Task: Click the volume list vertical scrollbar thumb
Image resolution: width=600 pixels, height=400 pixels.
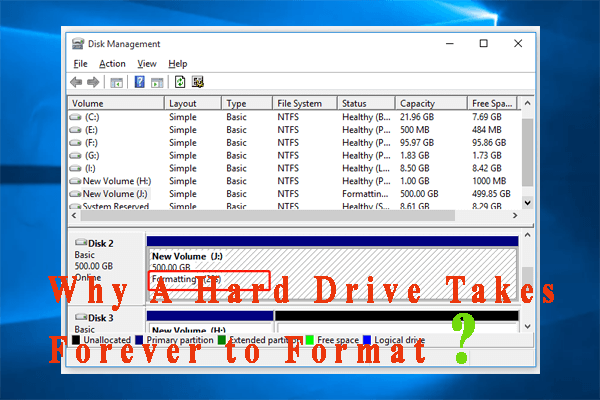Action: [x=527, y=152]
